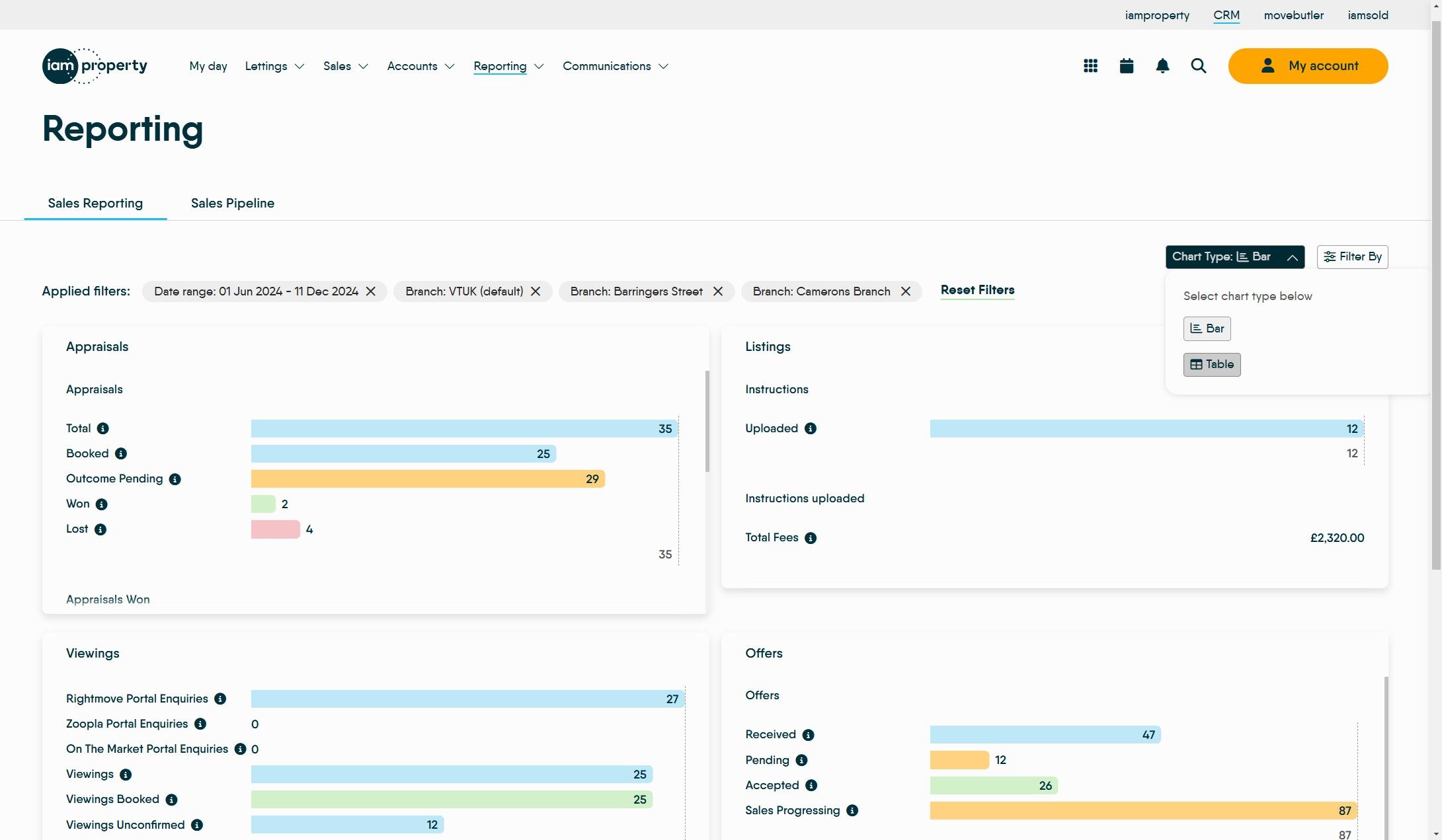Select the Table chart type option

(x=1211, y=365)
